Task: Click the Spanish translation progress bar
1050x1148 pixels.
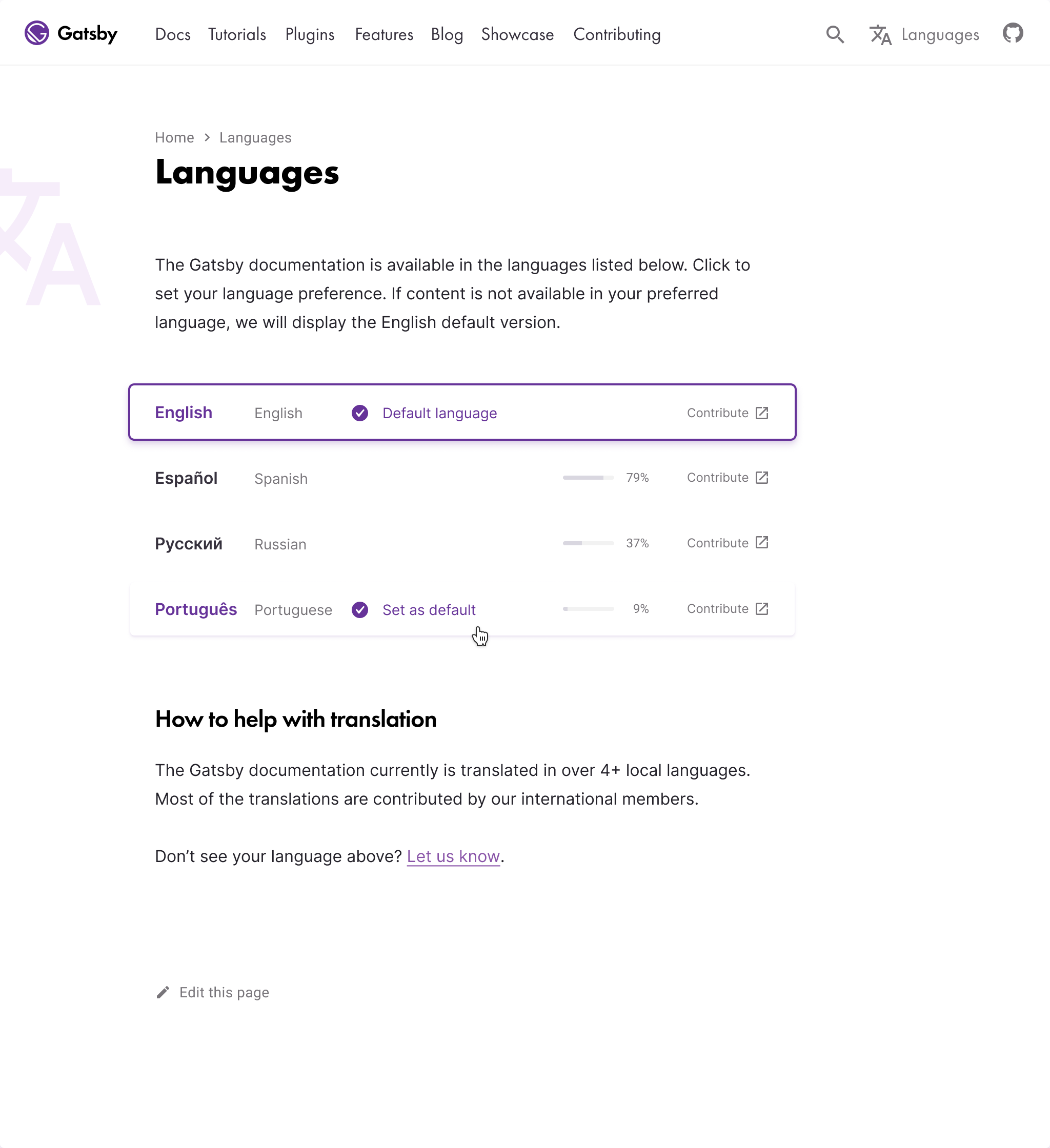Action: (588, 478)
